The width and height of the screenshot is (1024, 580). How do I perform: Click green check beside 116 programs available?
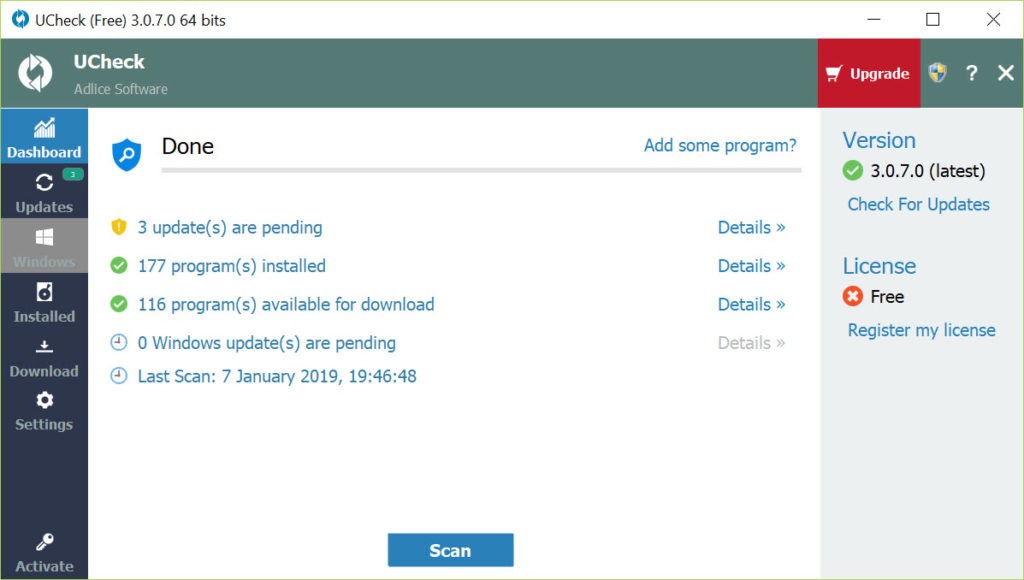point(119,304)
